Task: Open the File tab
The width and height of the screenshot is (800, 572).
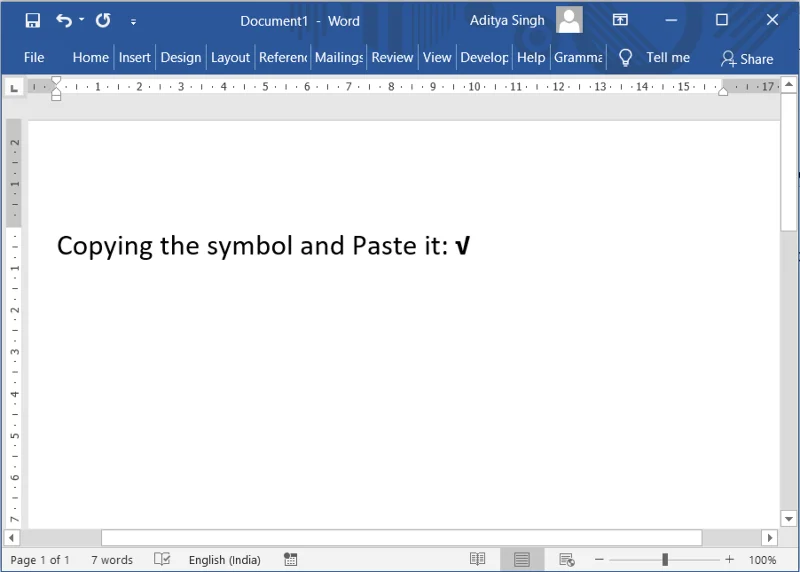Action: [34, 57]
